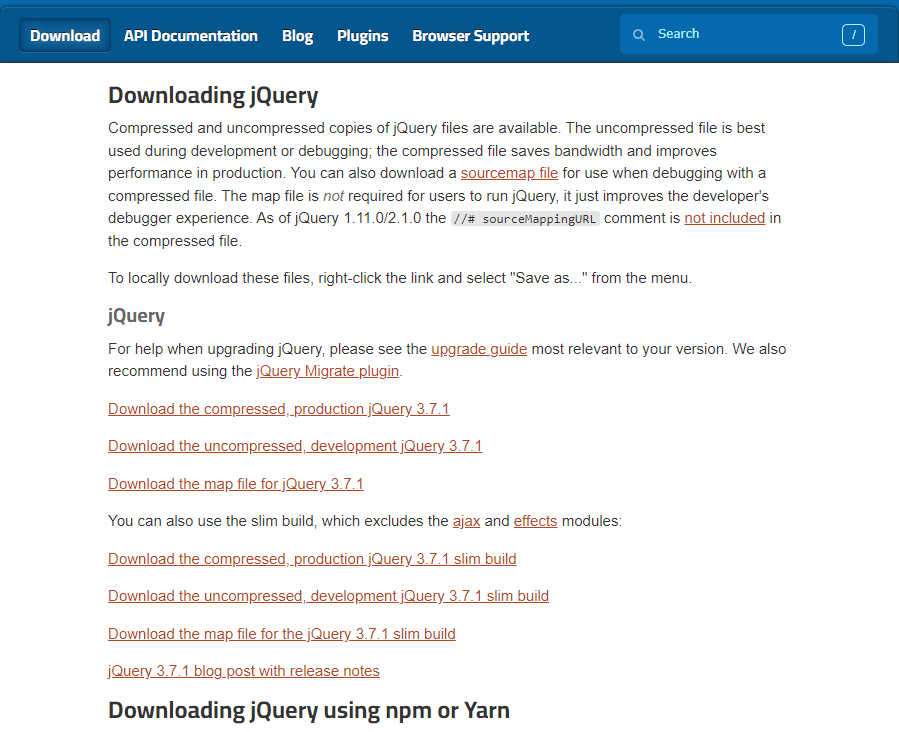Download the map file for jQuery 3.7.1
This screenshot has height=732, width=899.
point(236,484)
